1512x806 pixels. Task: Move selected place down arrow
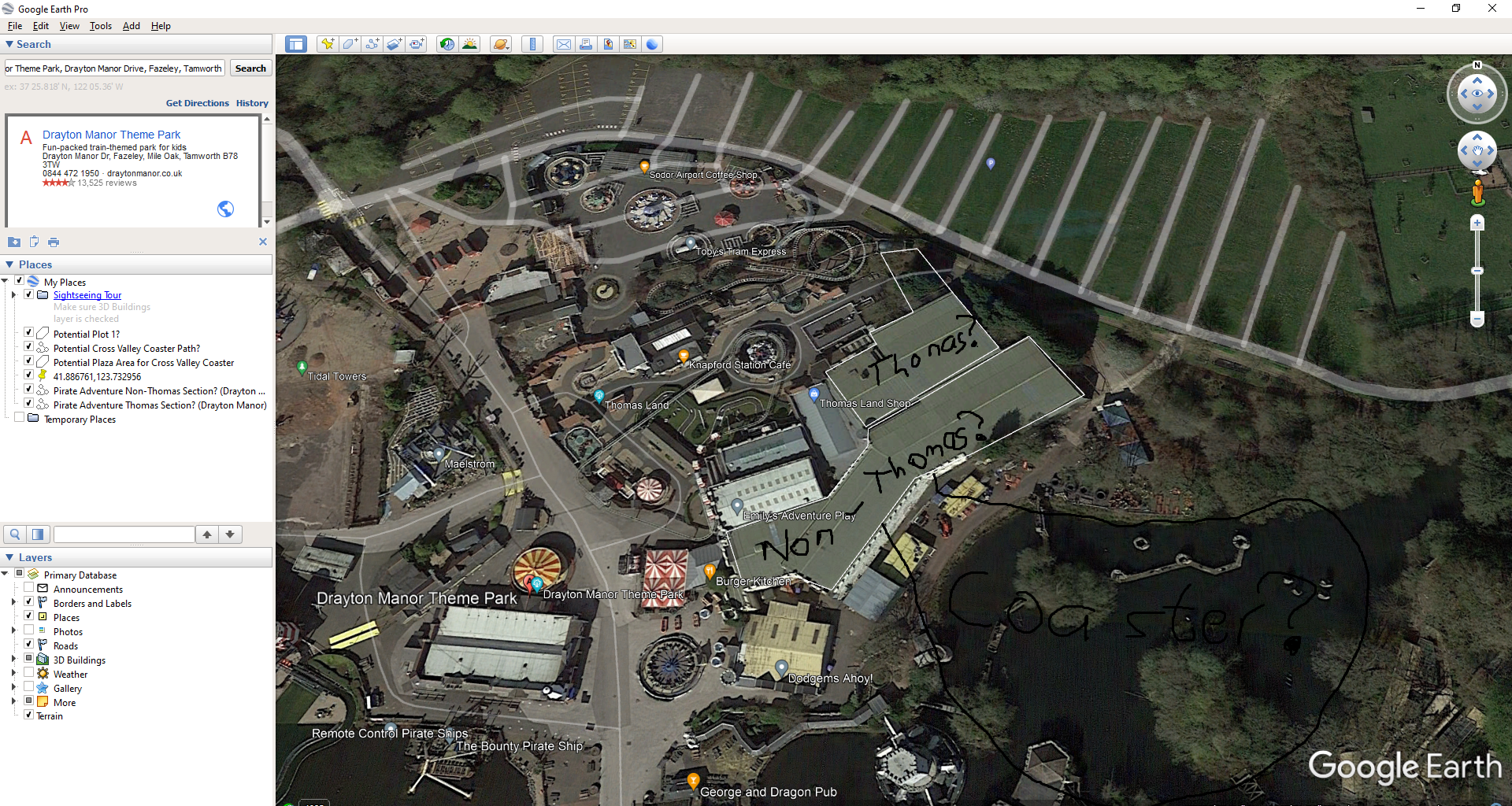230,534
